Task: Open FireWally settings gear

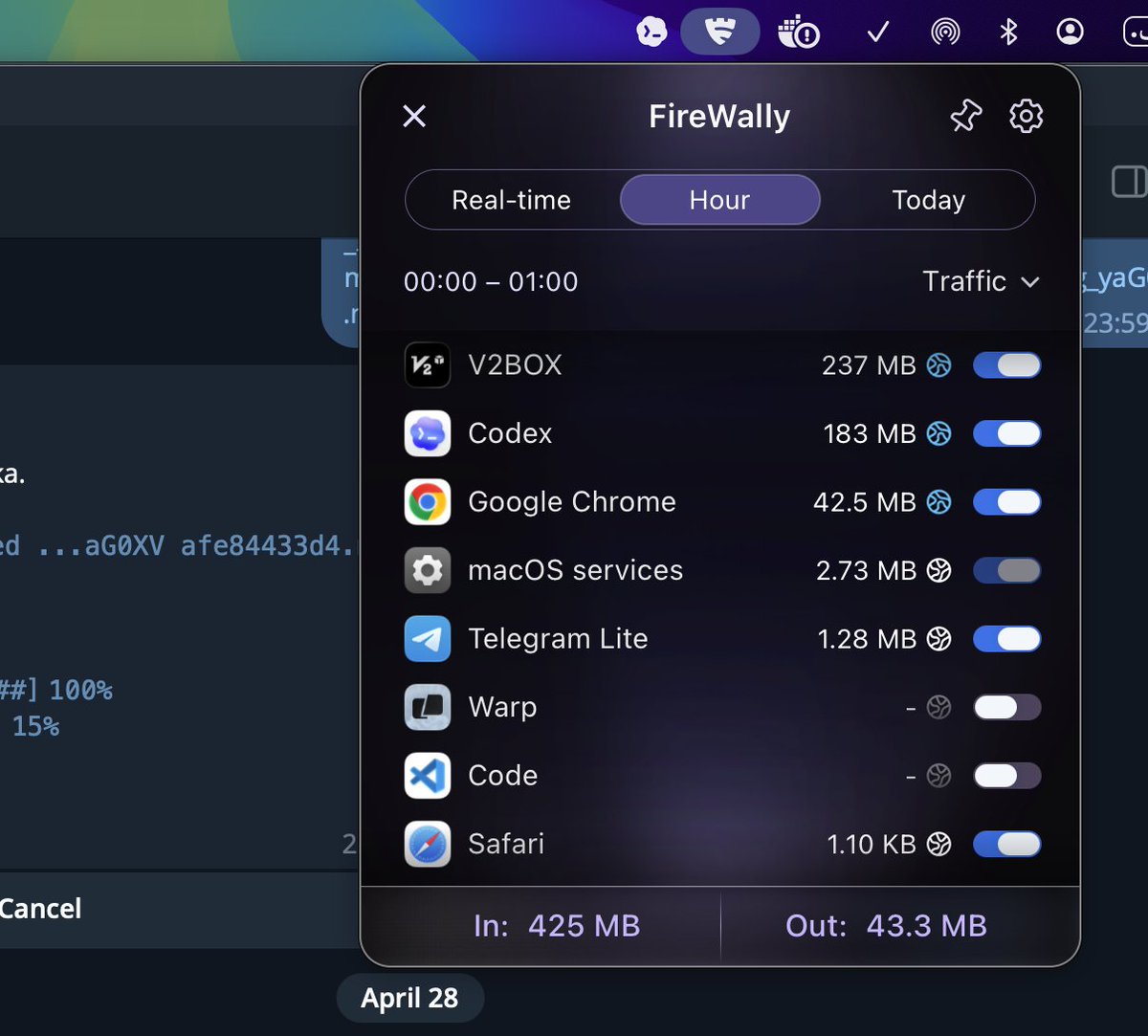Action: click(1026, 117)
